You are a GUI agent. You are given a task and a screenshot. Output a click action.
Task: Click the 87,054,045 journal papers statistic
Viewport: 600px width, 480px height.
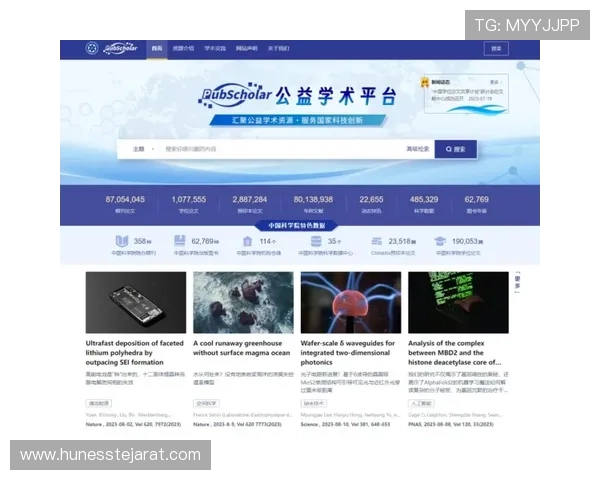pyautogui.click(x=125, y=204)
